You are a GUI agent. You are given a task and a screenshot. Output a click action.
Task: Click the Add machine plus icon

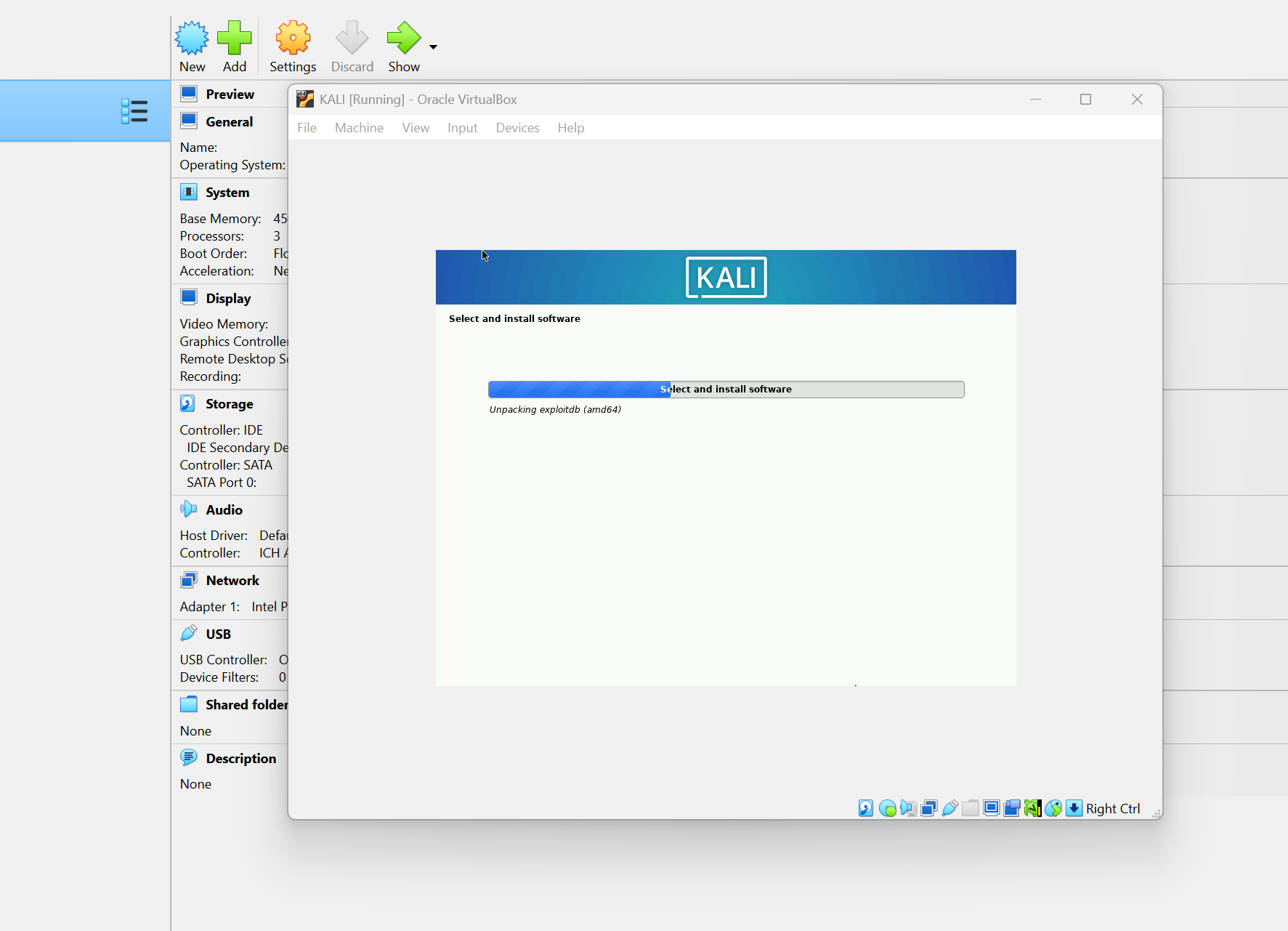(x=234, y=38)
